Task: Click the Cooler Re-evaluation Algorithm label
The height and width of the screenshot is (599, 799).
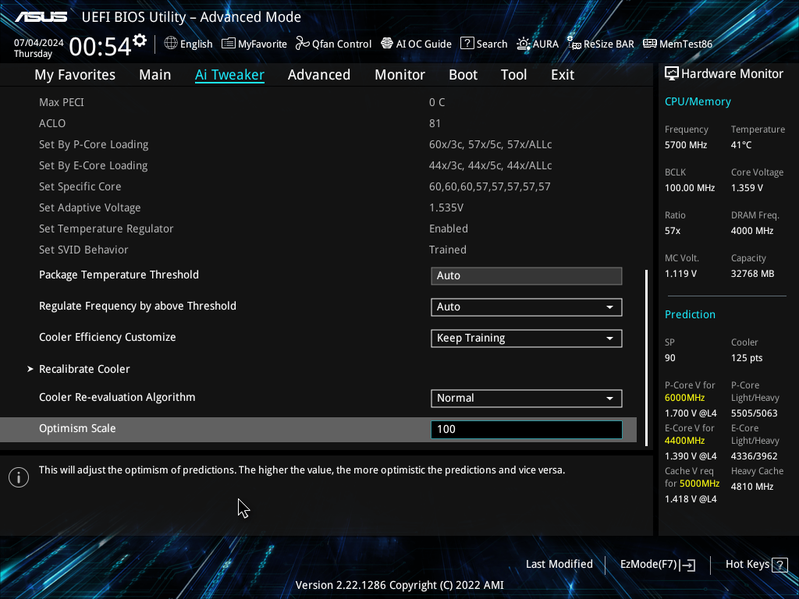Action: 117,397
